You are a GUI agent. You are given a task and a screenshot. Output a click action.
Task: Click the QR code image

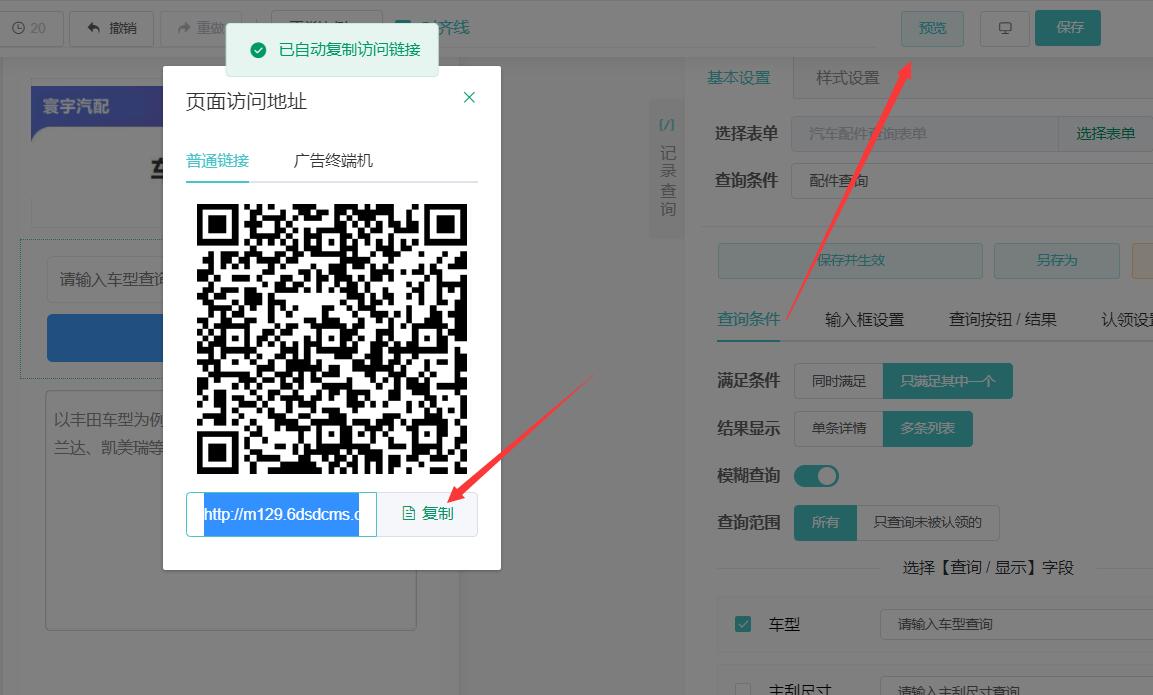pos(332,338)
